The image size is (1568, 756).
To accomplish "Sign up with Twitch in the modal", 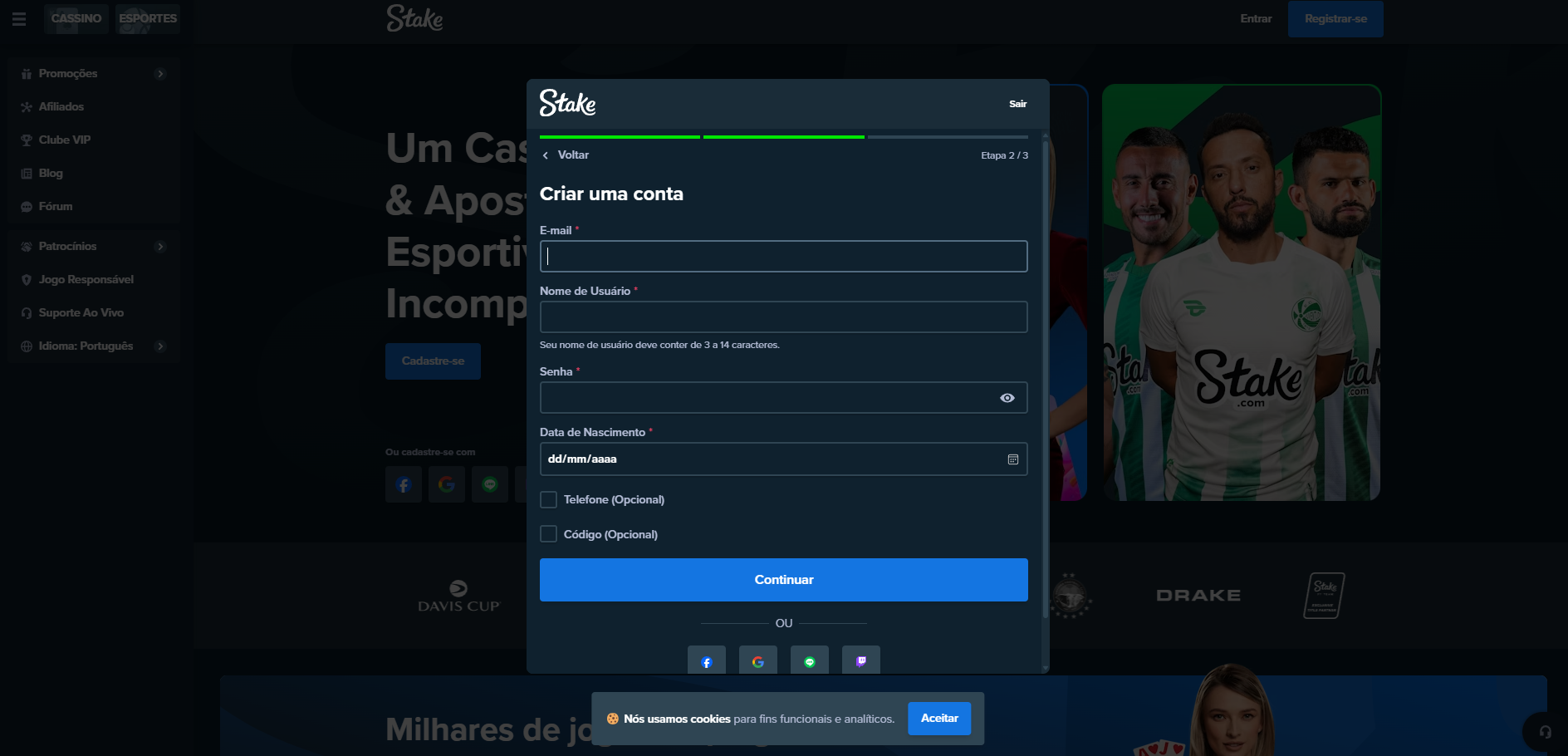I will click(x=861, y=660).
